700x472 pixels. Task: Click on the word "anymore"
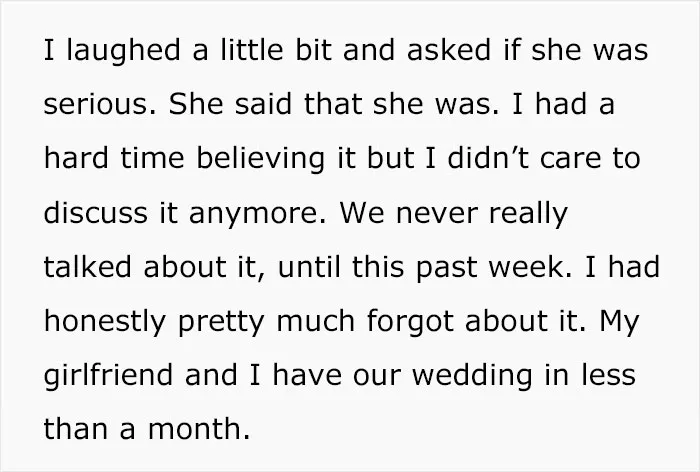coord(254,215)
